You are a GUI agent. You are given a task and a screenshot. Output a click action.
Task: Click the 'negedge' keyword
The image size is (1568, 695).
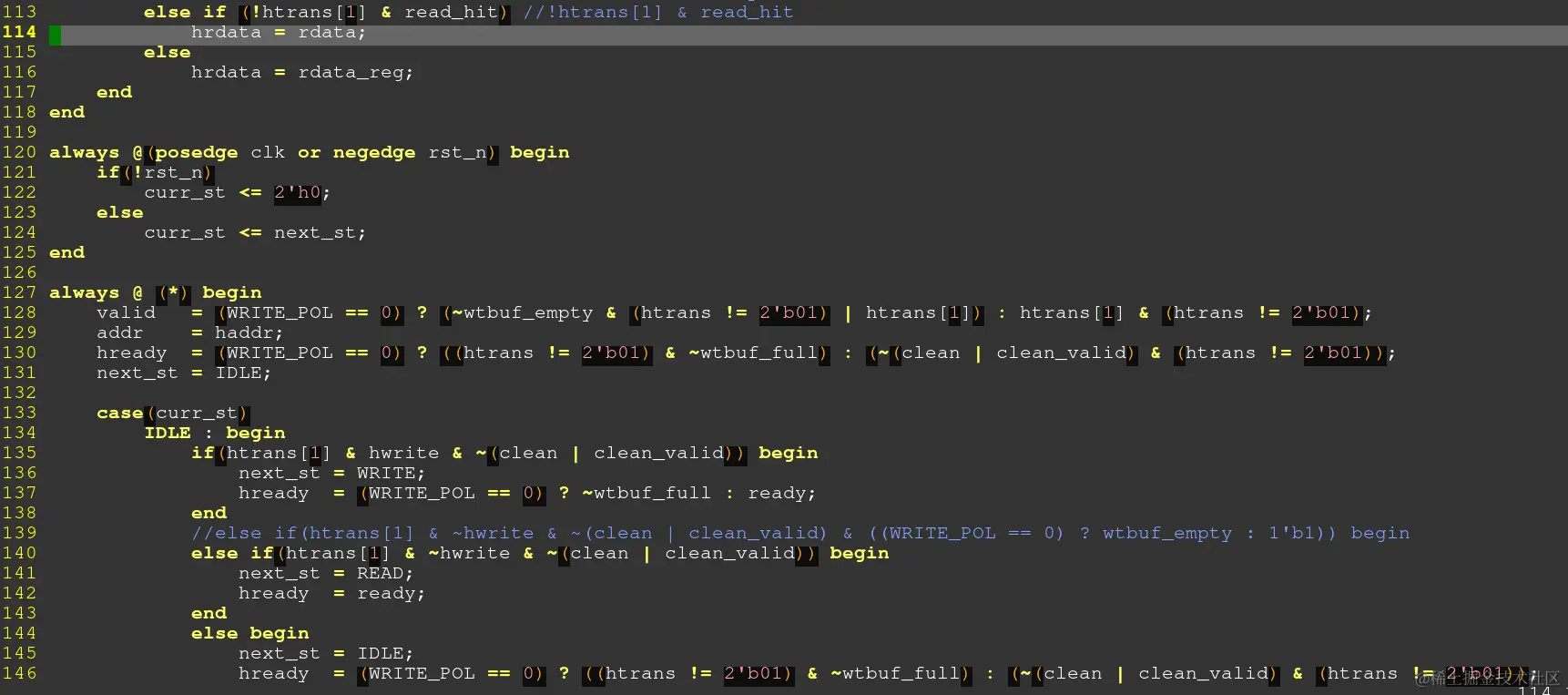pos(374,153)
